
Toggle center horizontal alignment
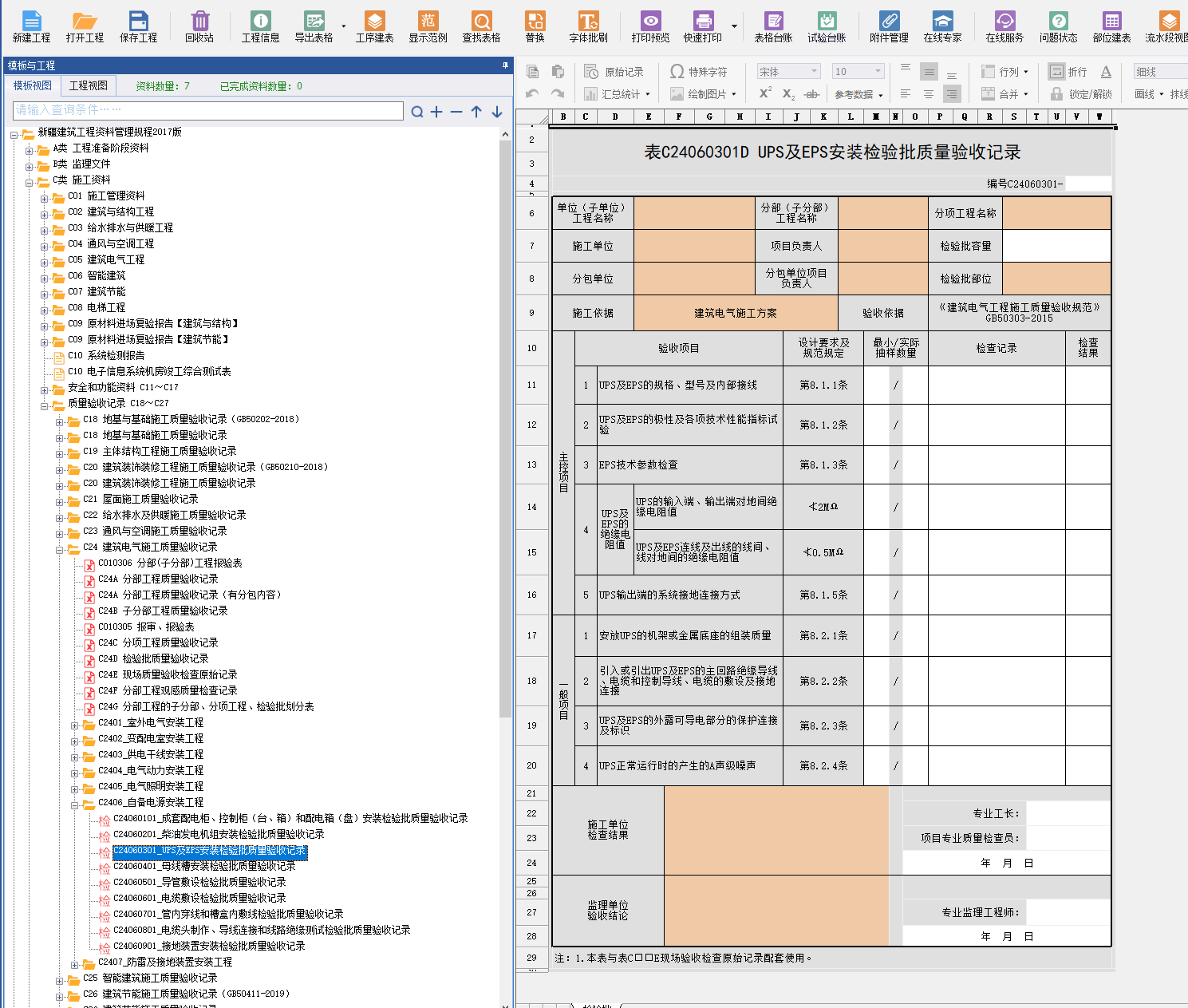(x=929, y=94)
